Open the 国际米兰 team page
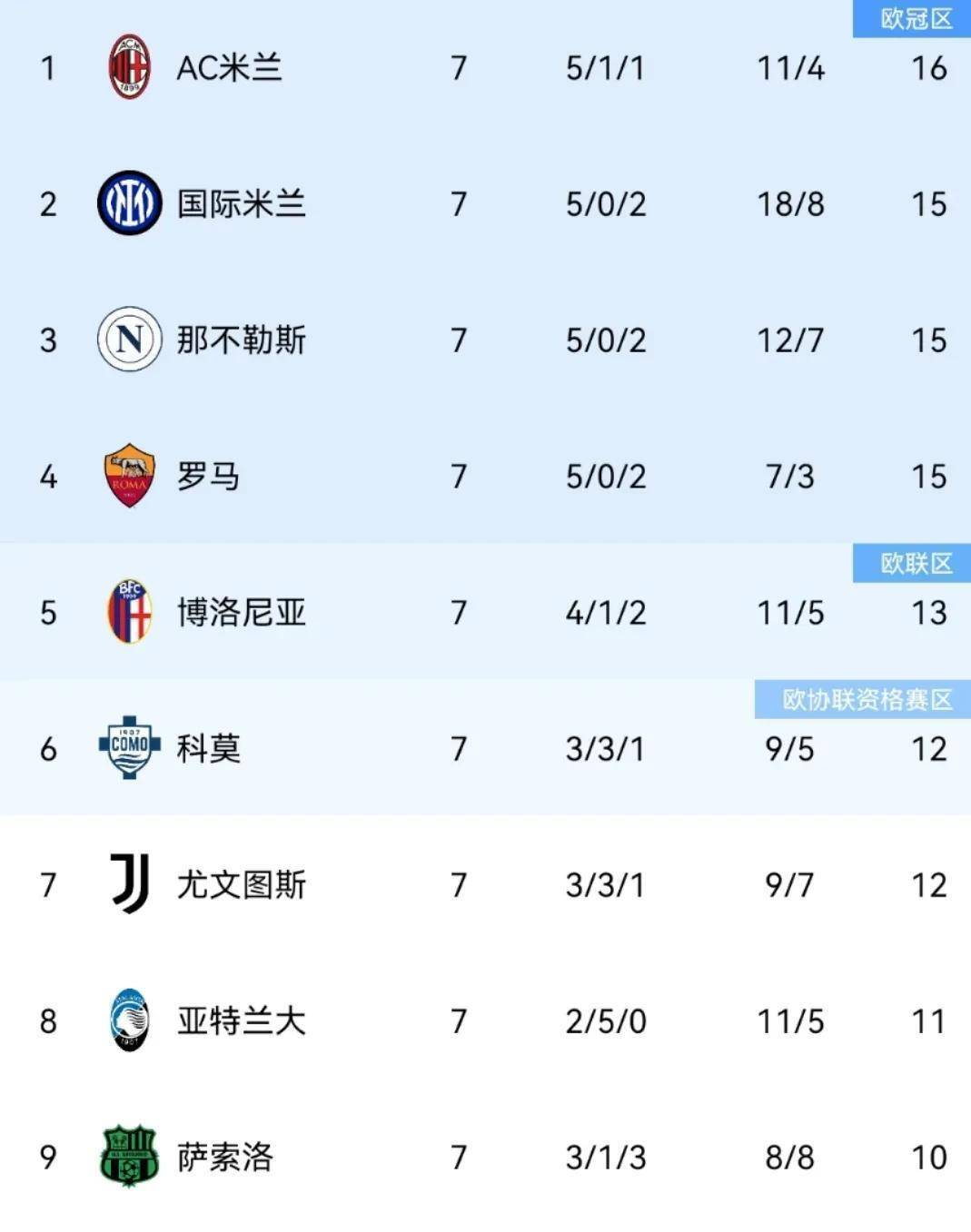This screenshot has height=1232, width=971. coord(241,204)
